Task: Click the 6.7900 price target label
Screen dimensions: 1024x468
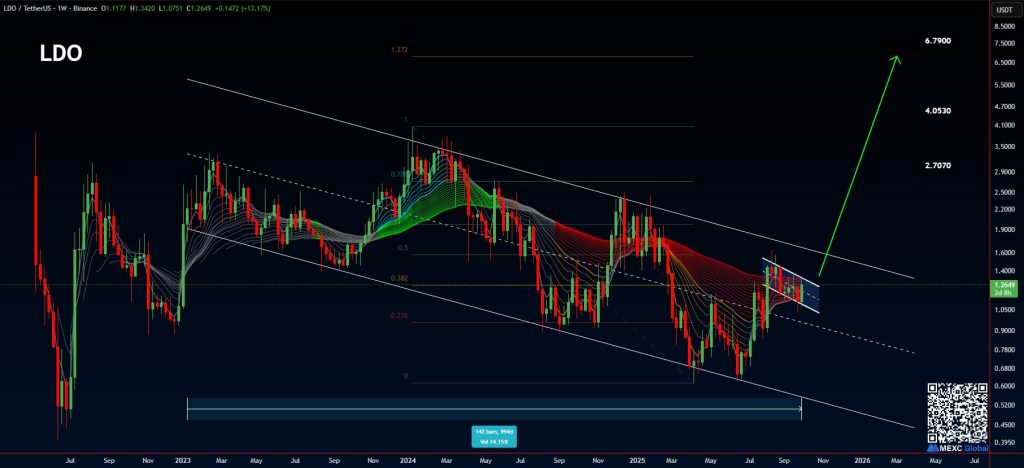Action: pos(943,41)
